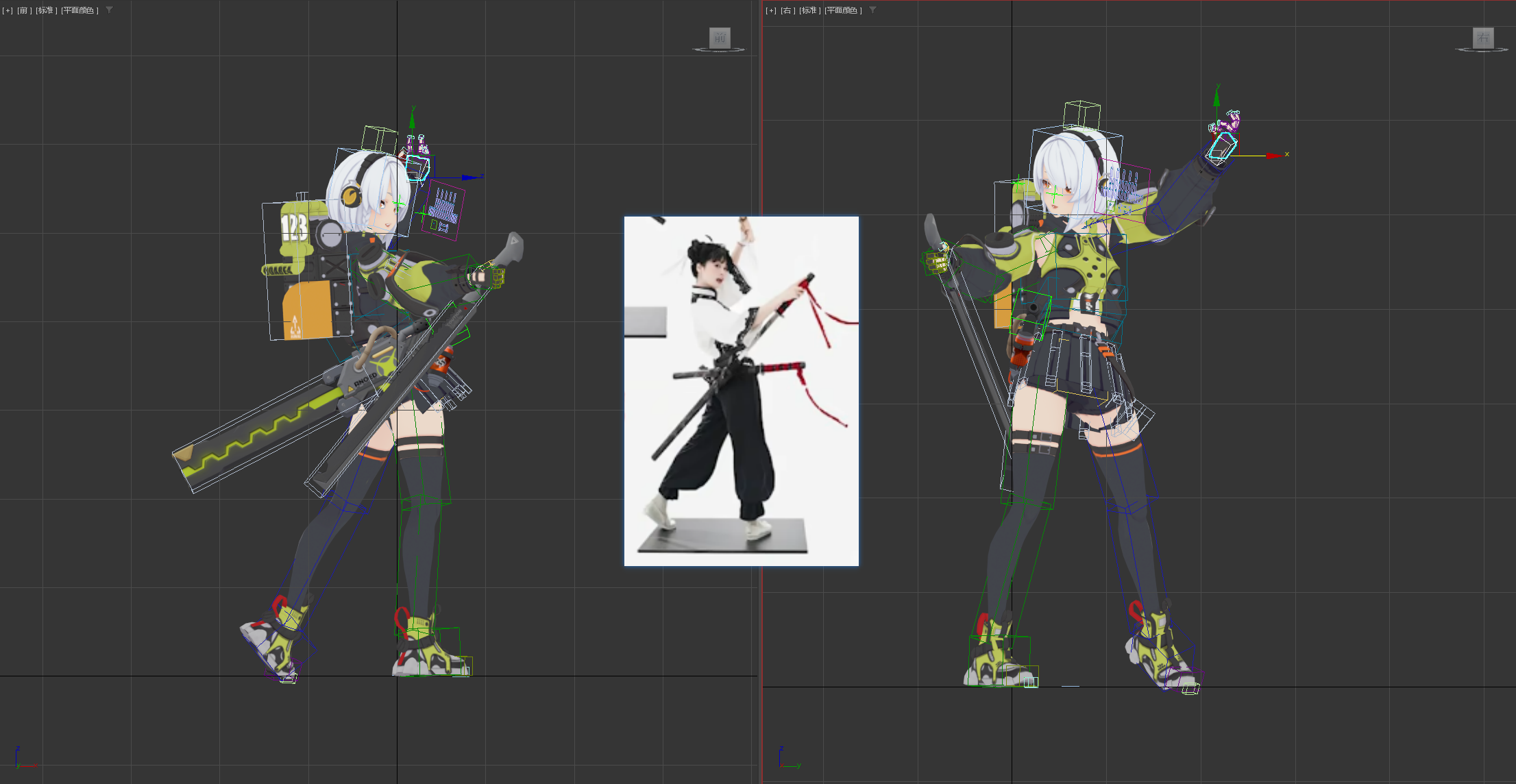Select the reference pose photo in the viewport

pos(740,391)
